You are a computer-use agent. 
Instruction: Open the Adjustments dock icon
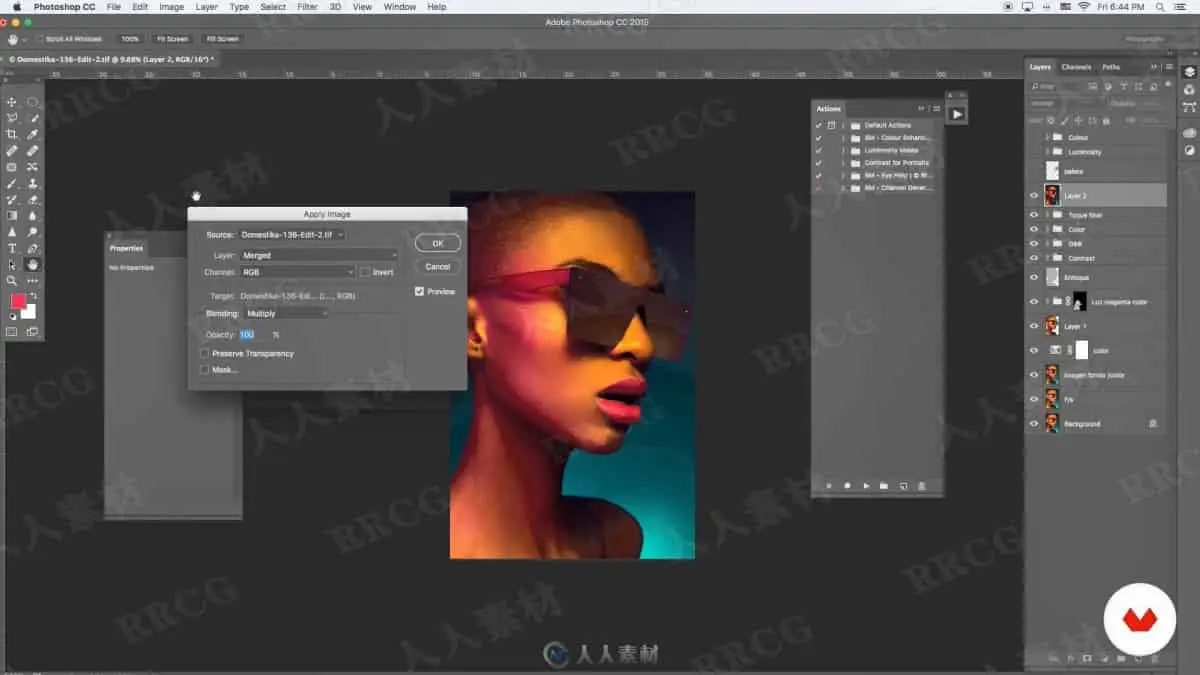click(1190, 151)
